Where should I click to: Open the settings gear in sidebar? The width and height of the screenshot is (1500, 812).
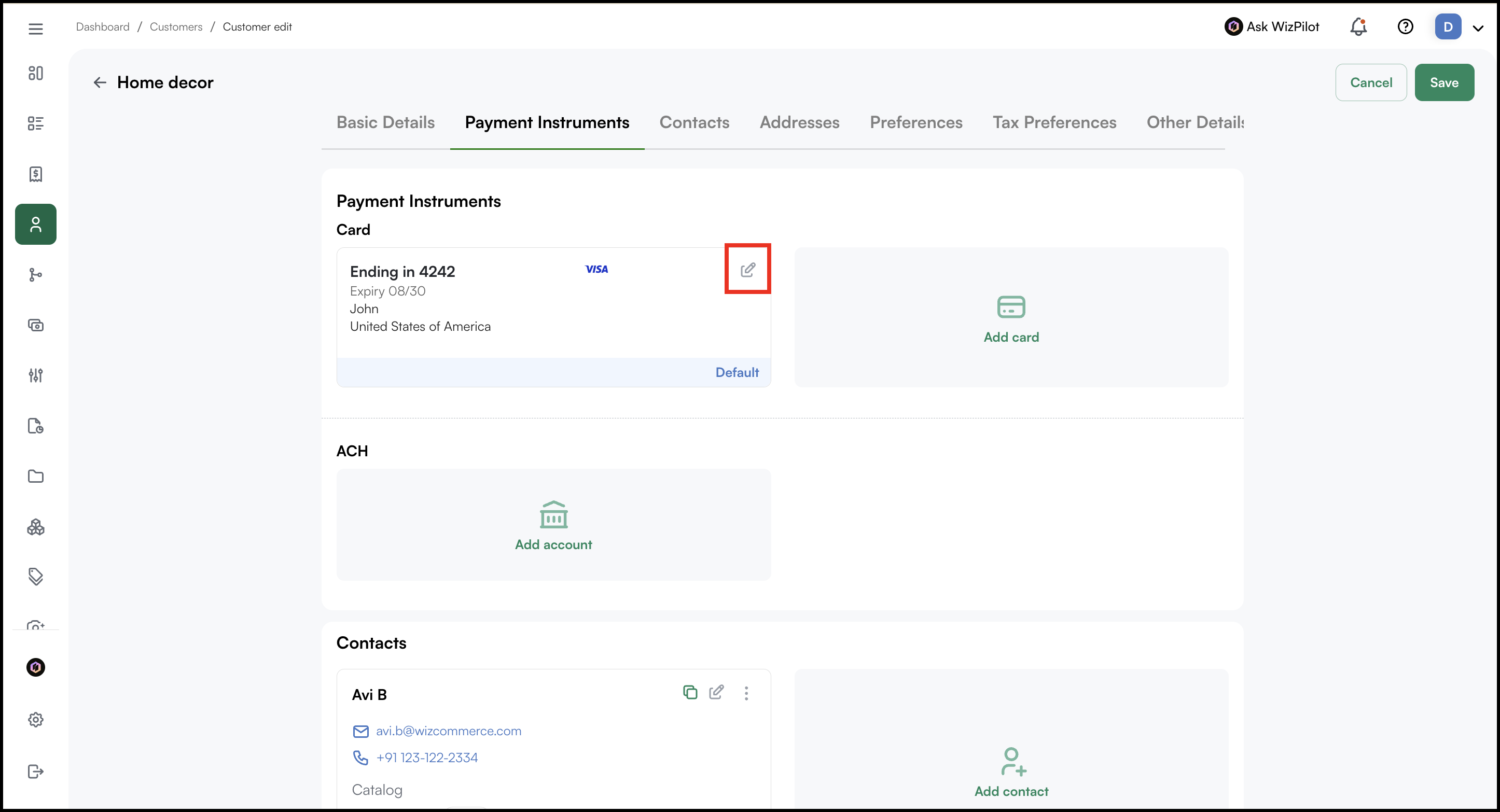pos(35,720)
